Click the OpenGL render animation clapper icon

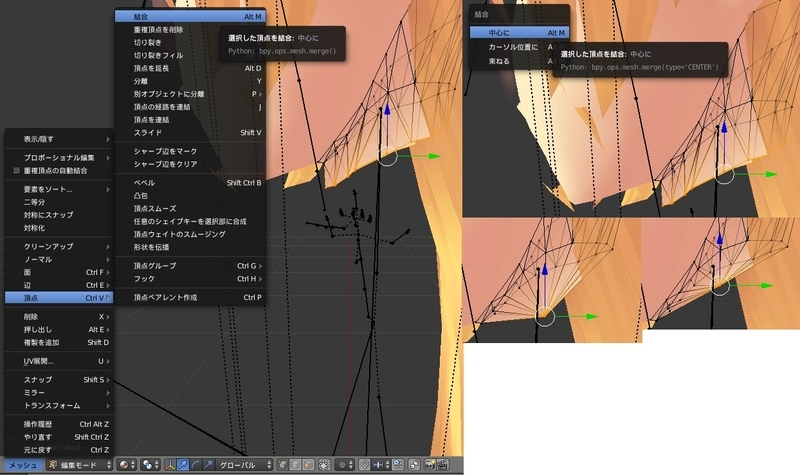(442, 465)
